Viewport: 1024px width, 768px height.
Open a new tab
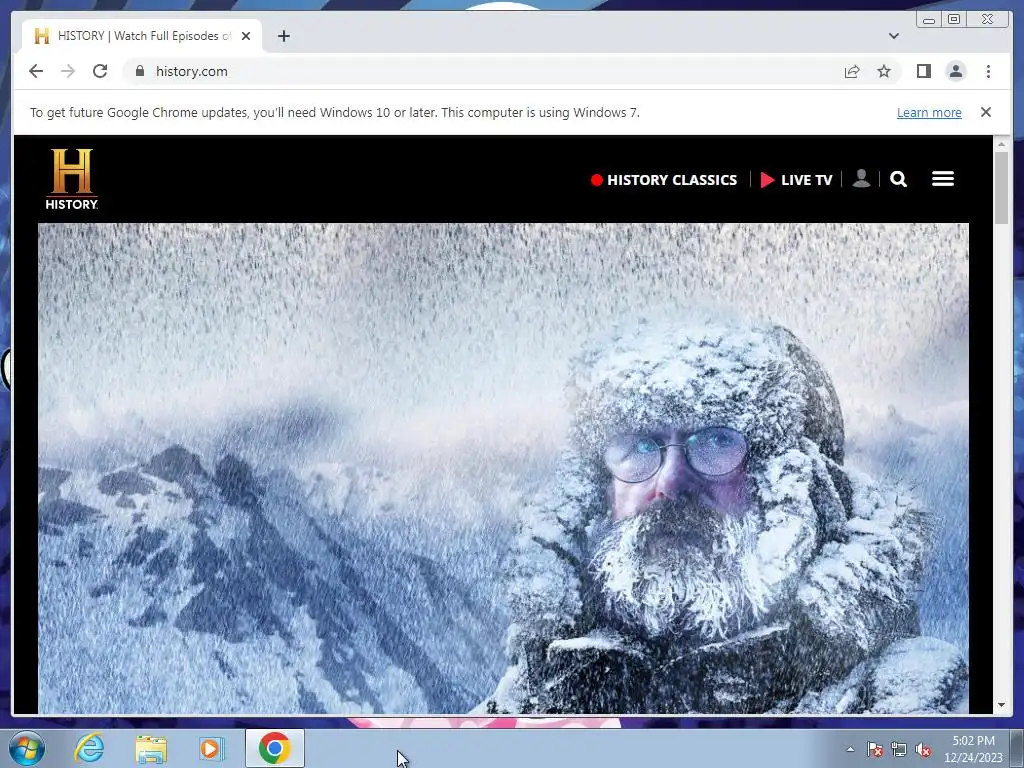pyautogui.click(x=283, y=36)
